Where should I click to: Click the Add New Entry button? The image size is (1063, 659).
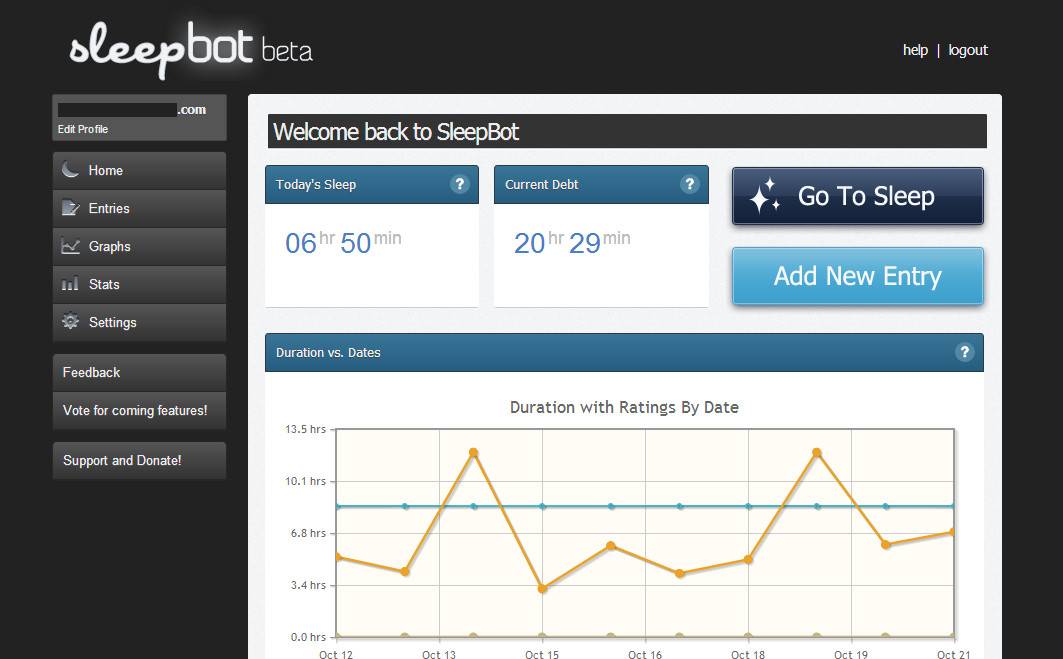click(858, 276)
